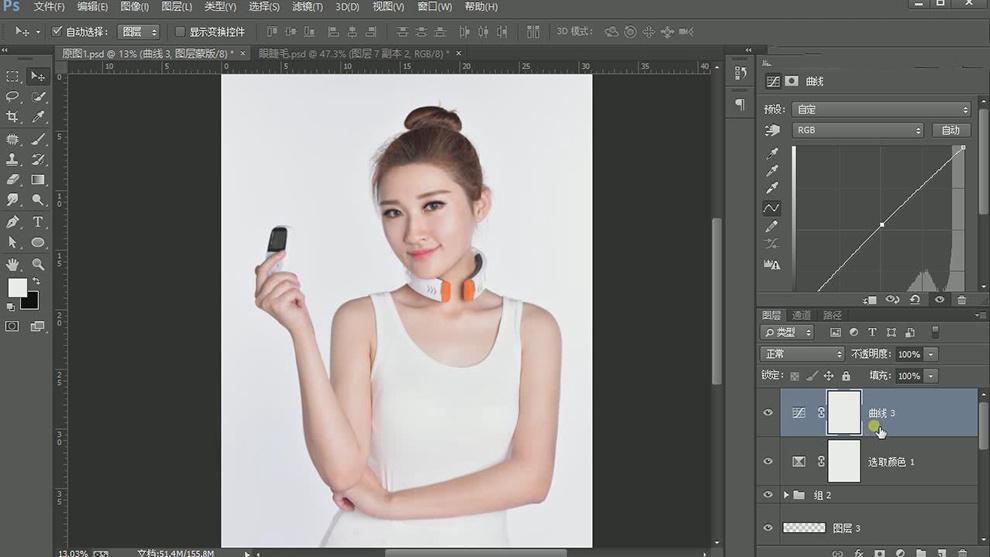The height and width of the screenshot is (557, 990).
Task: Click the 曲线 3 layer mask thumbnail
Action: (x=844, y=412)
